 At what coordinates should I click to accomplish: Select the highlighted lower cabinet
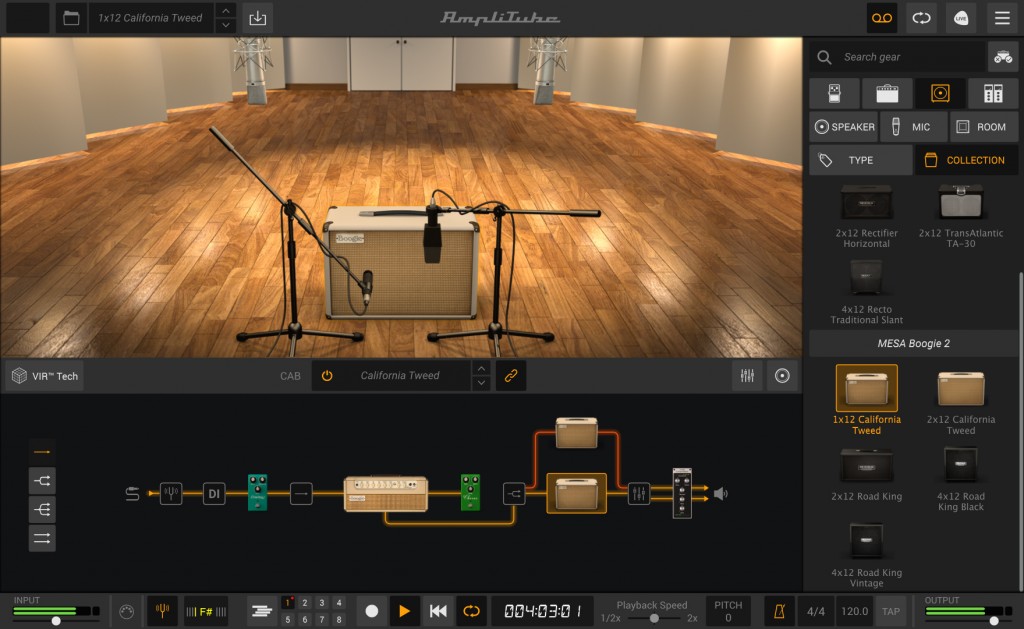577,493
